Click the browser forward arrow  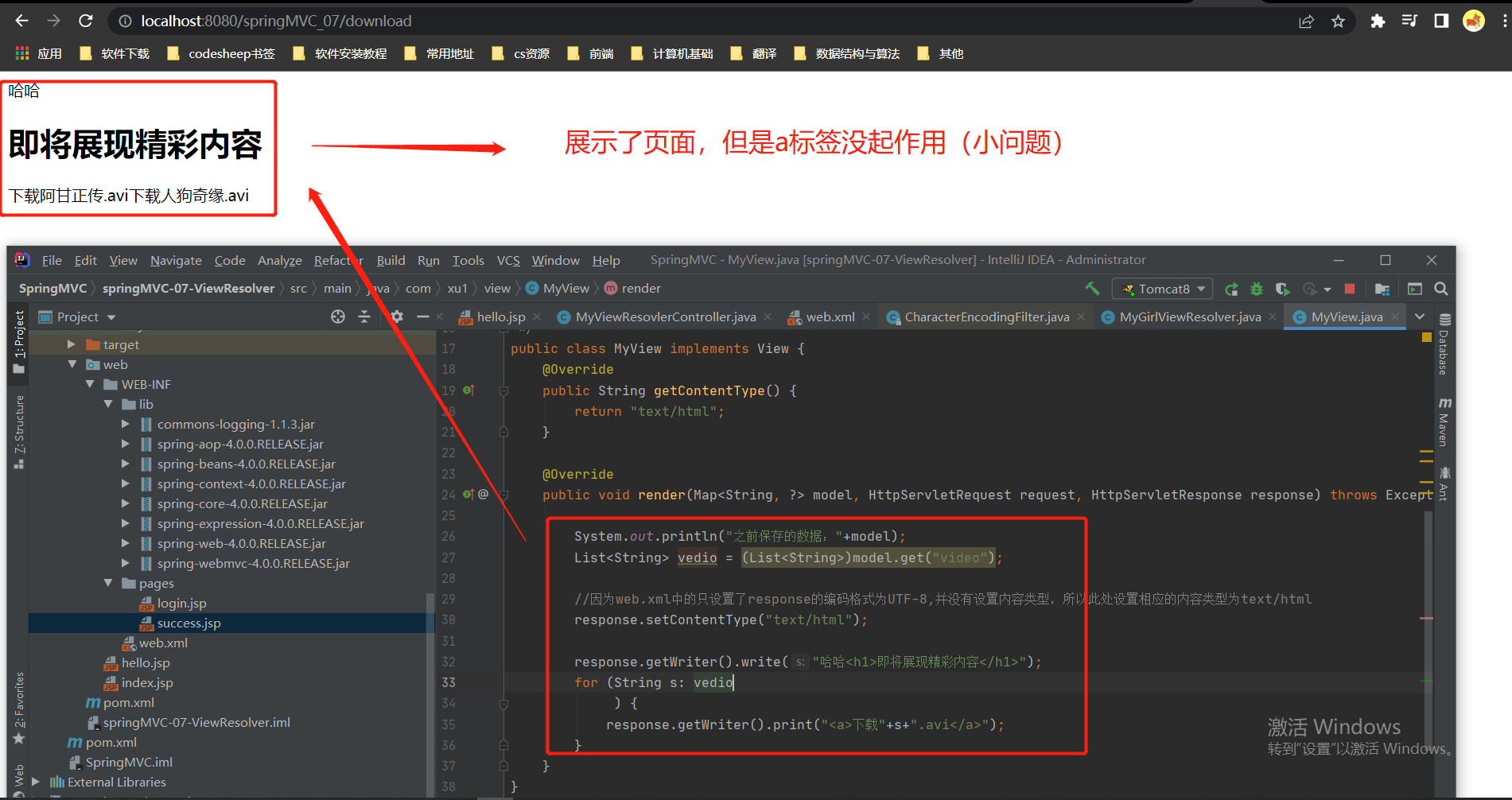53,21
